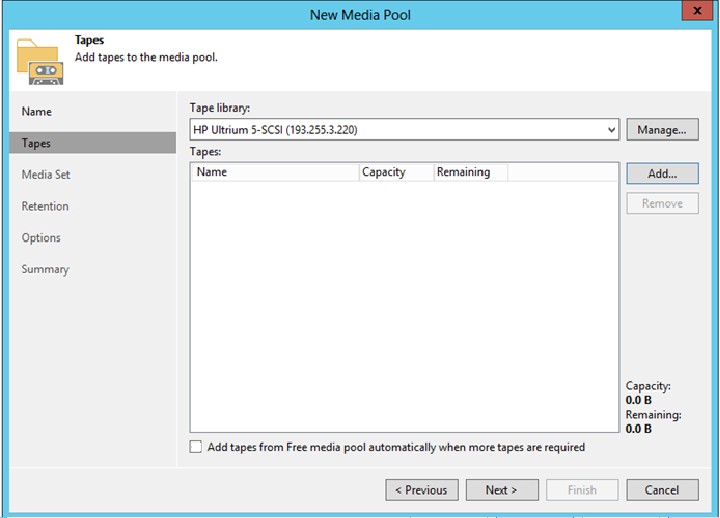
Task: Enable adding tapes from Free media pool automatically
Action: 196,447
